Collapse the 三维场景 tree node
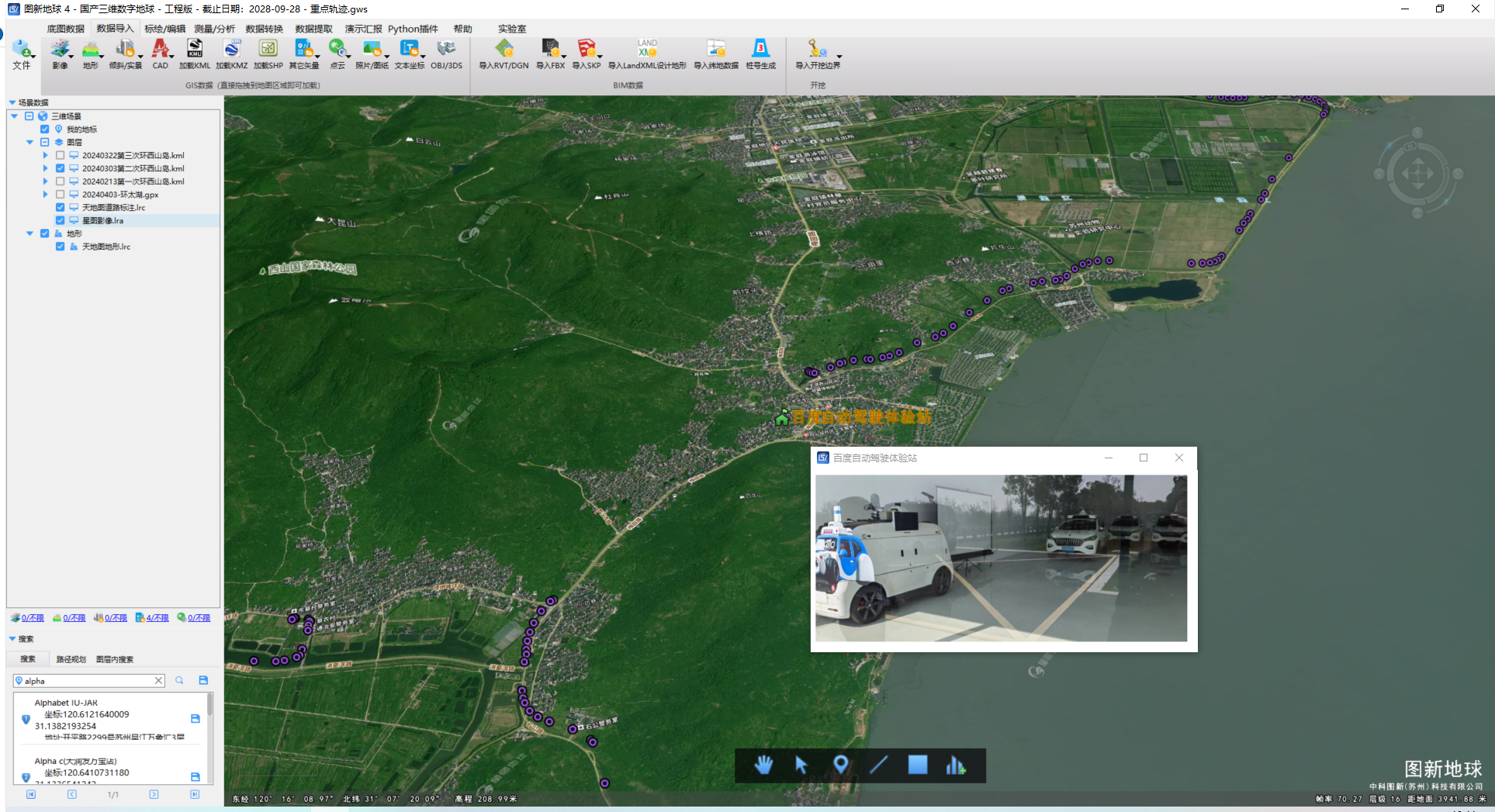The width and height of the screenshot is (1495, 812). [15, 116]
